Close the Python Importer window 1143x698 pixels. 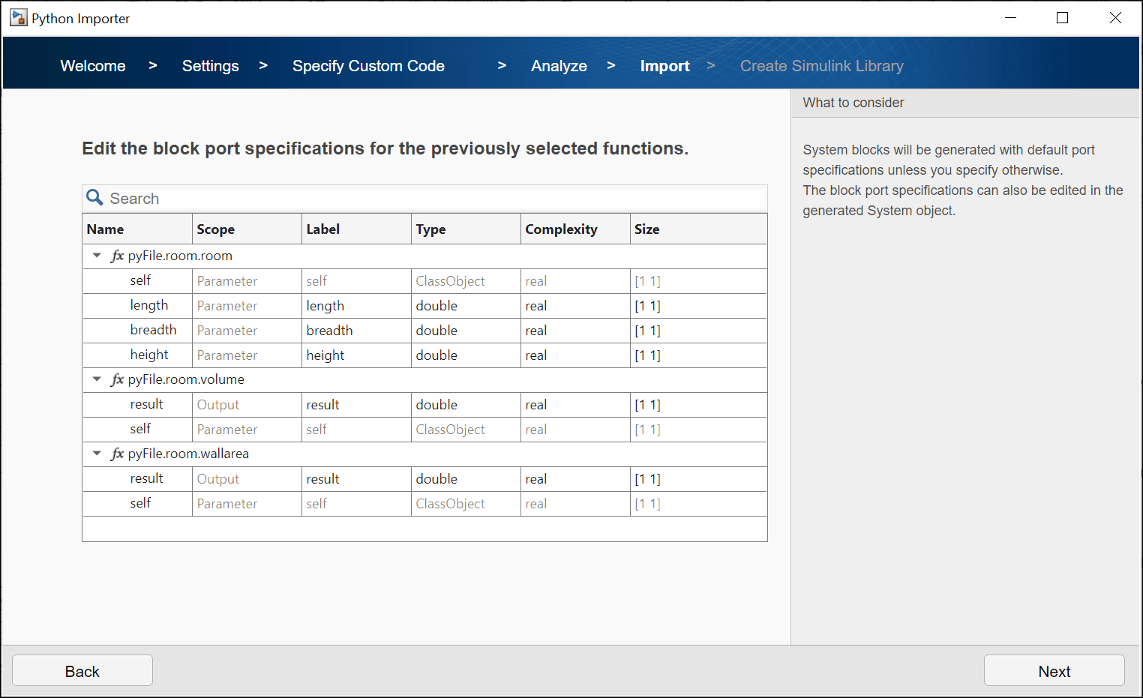coord(1115,17)
